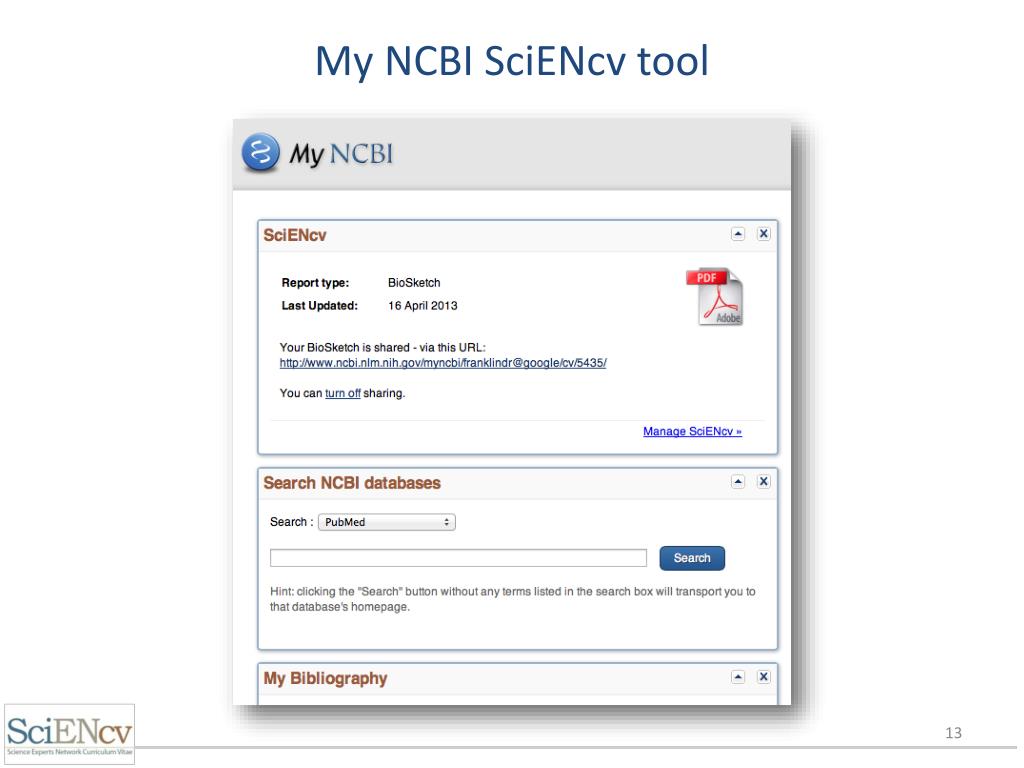This screenshot has height=768, width=1024.
Task: Collapse the My Bibliography panel
Action: [738, 677]
